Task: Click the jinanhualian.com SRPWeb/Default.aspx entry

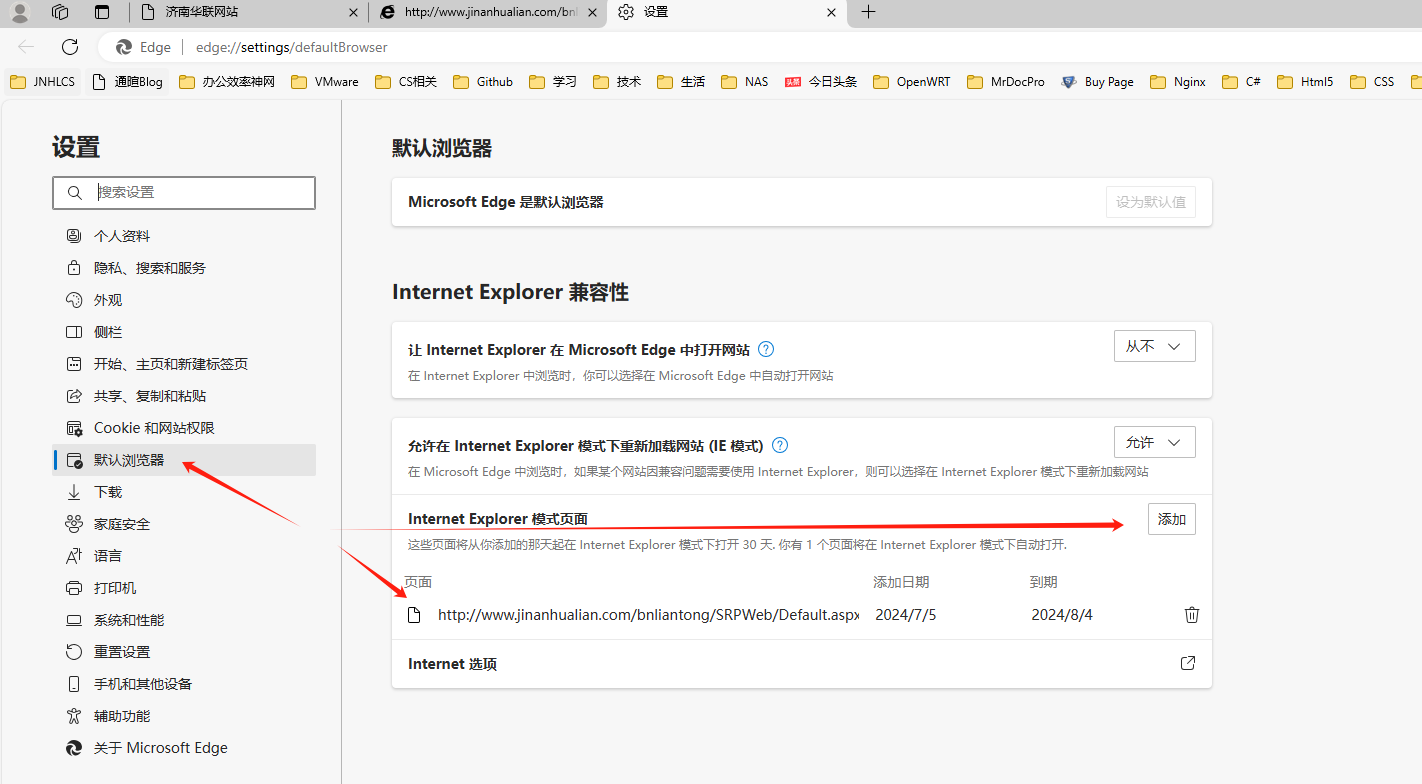Action: coord(648,615)
